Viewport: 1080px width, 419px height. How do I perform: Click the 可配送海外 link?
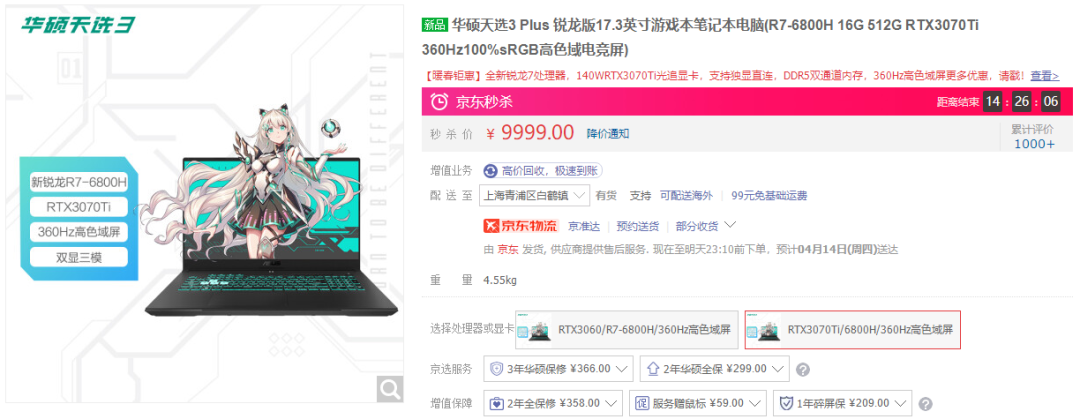686,196
